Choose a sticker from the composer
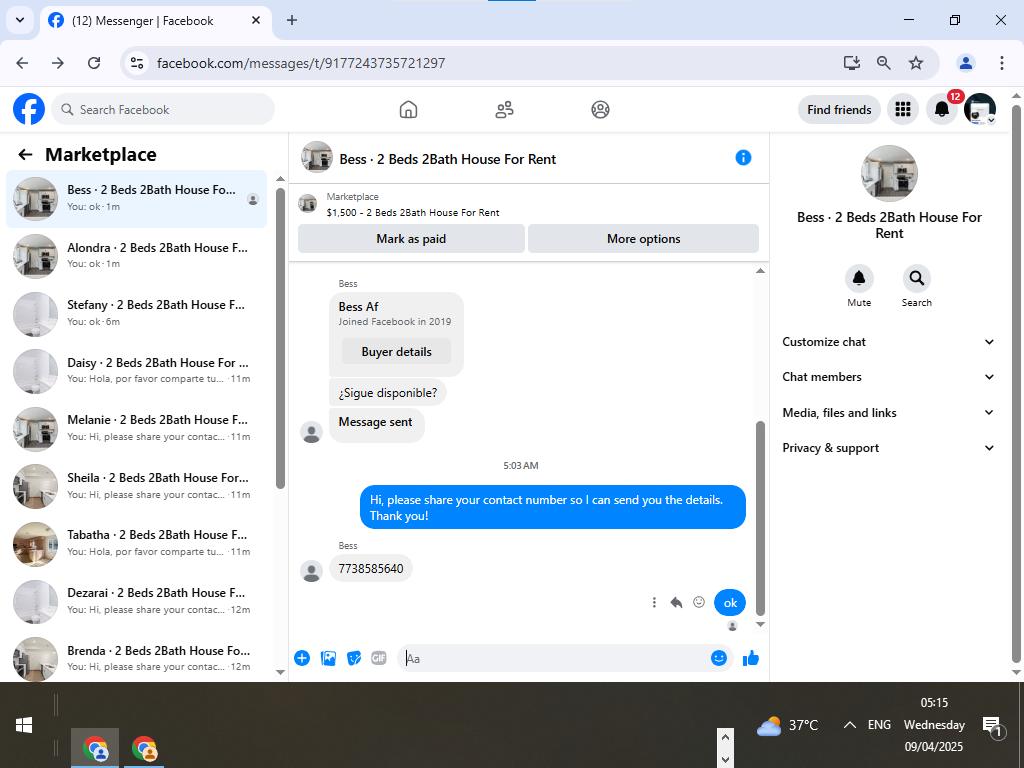This screenshot has height=768, width=1024. (x=354, y=658)
